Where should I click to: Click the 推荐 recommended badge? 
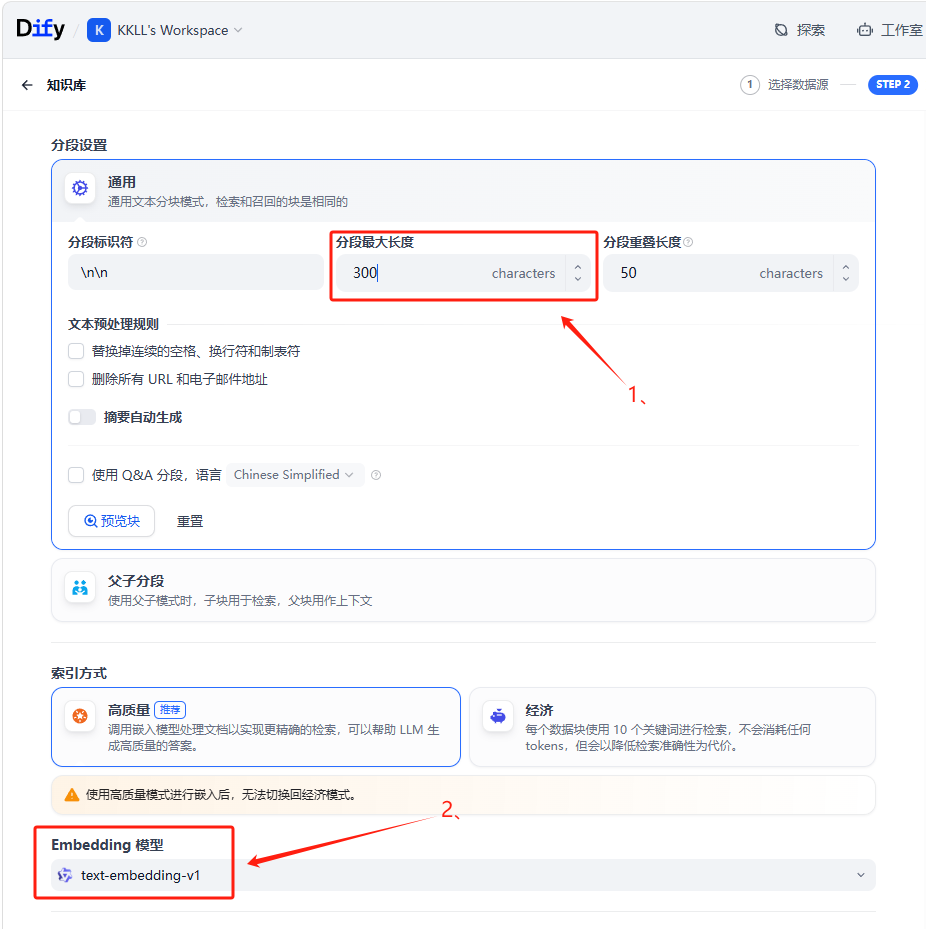pyautogui.click(x=170, y=709)
